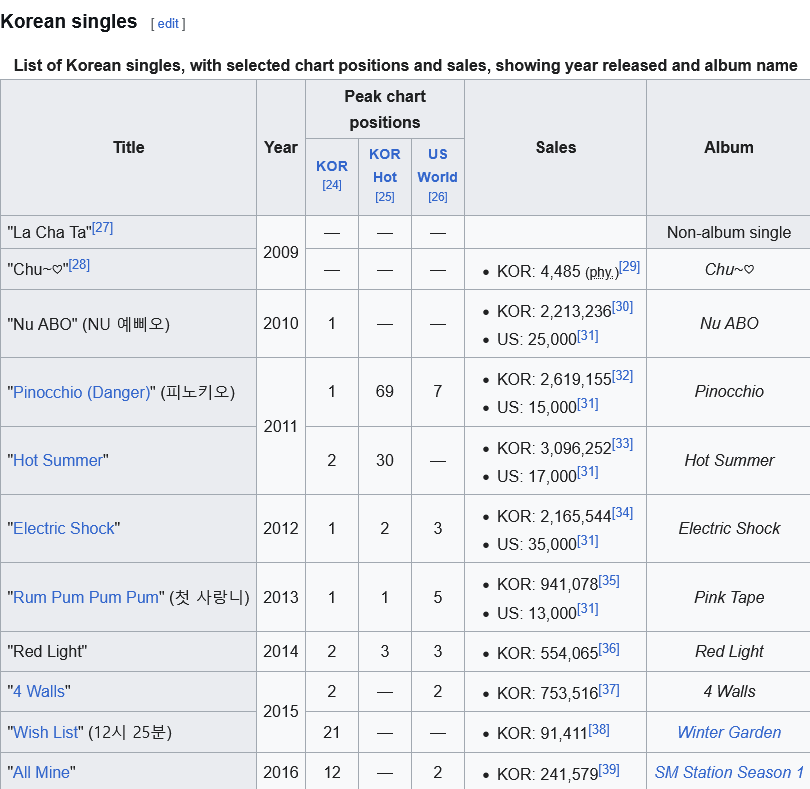The height and width of the screenshot is (789, 810).
Task: Open reference [36] after KOR: 554,065
Action: (x=609, y=649)
